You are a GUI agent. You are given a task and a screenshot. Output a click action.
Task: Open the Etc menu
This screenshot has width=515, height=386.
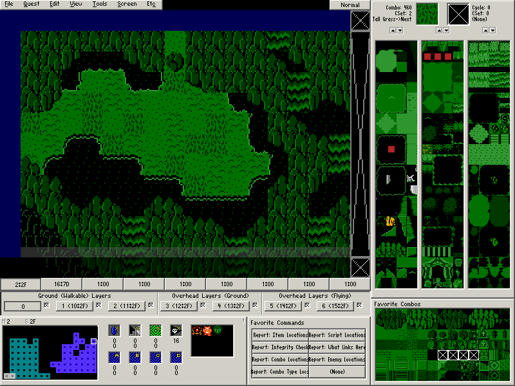click(x=151, y=4)
